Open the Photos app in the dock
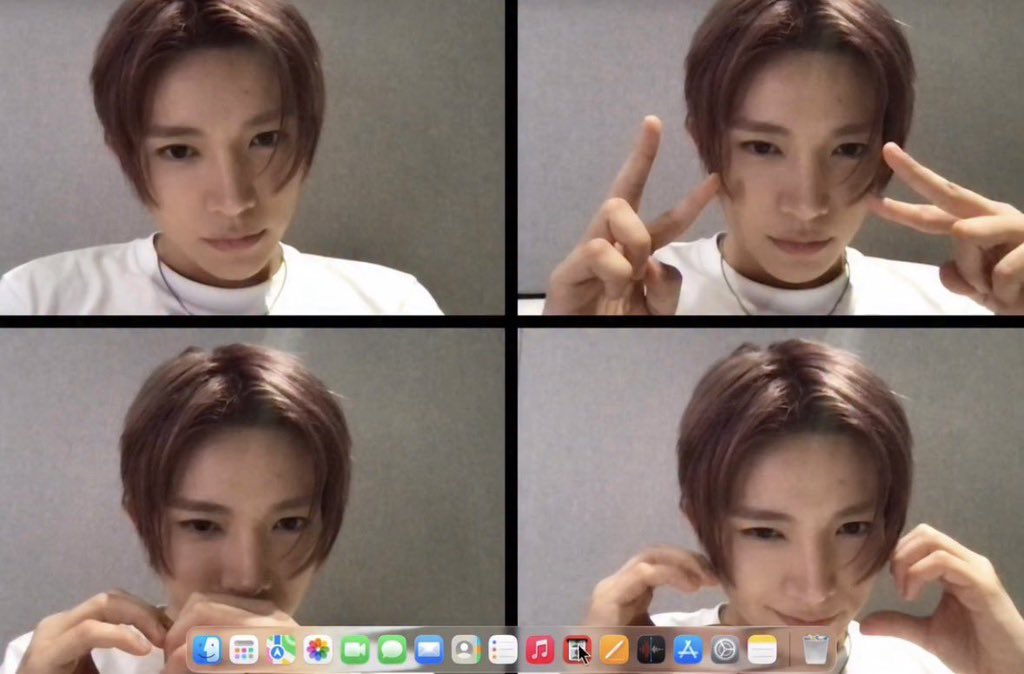The height and width of the screenshot is (674, 1024). (x=318, y=650)
